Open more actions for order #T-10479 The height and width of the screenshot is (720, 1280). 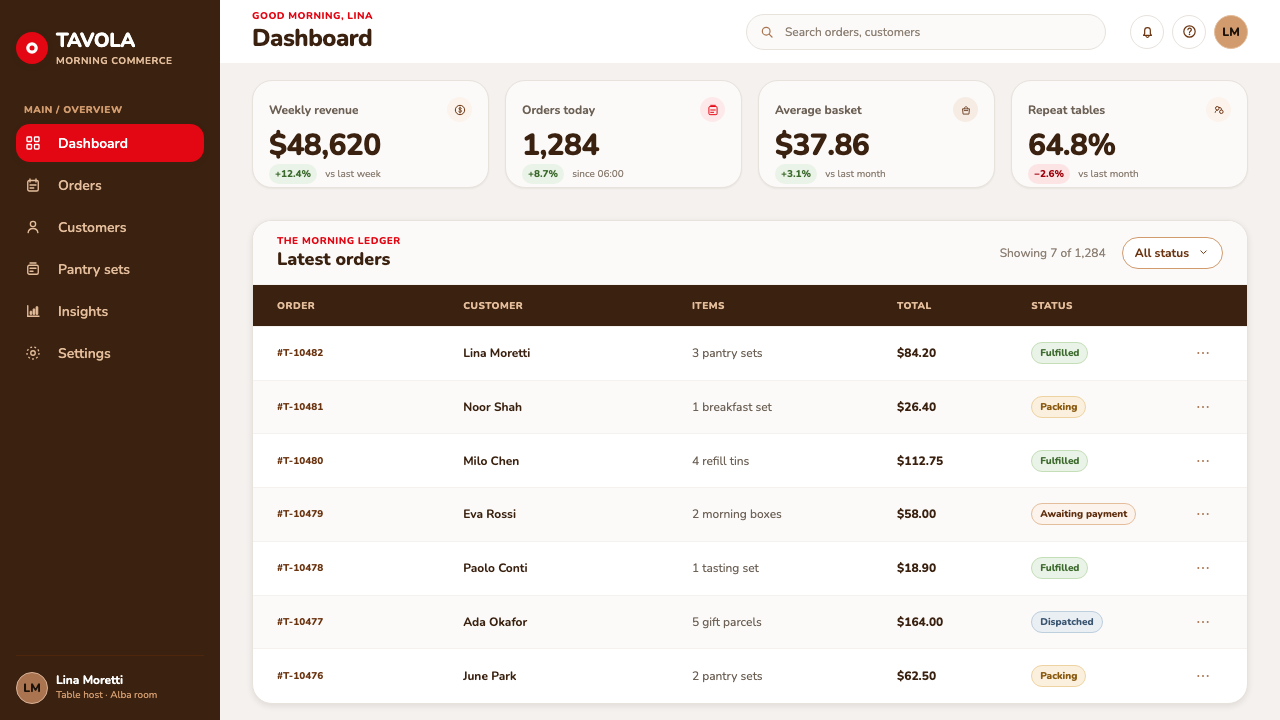click(x=1203, y=514)
